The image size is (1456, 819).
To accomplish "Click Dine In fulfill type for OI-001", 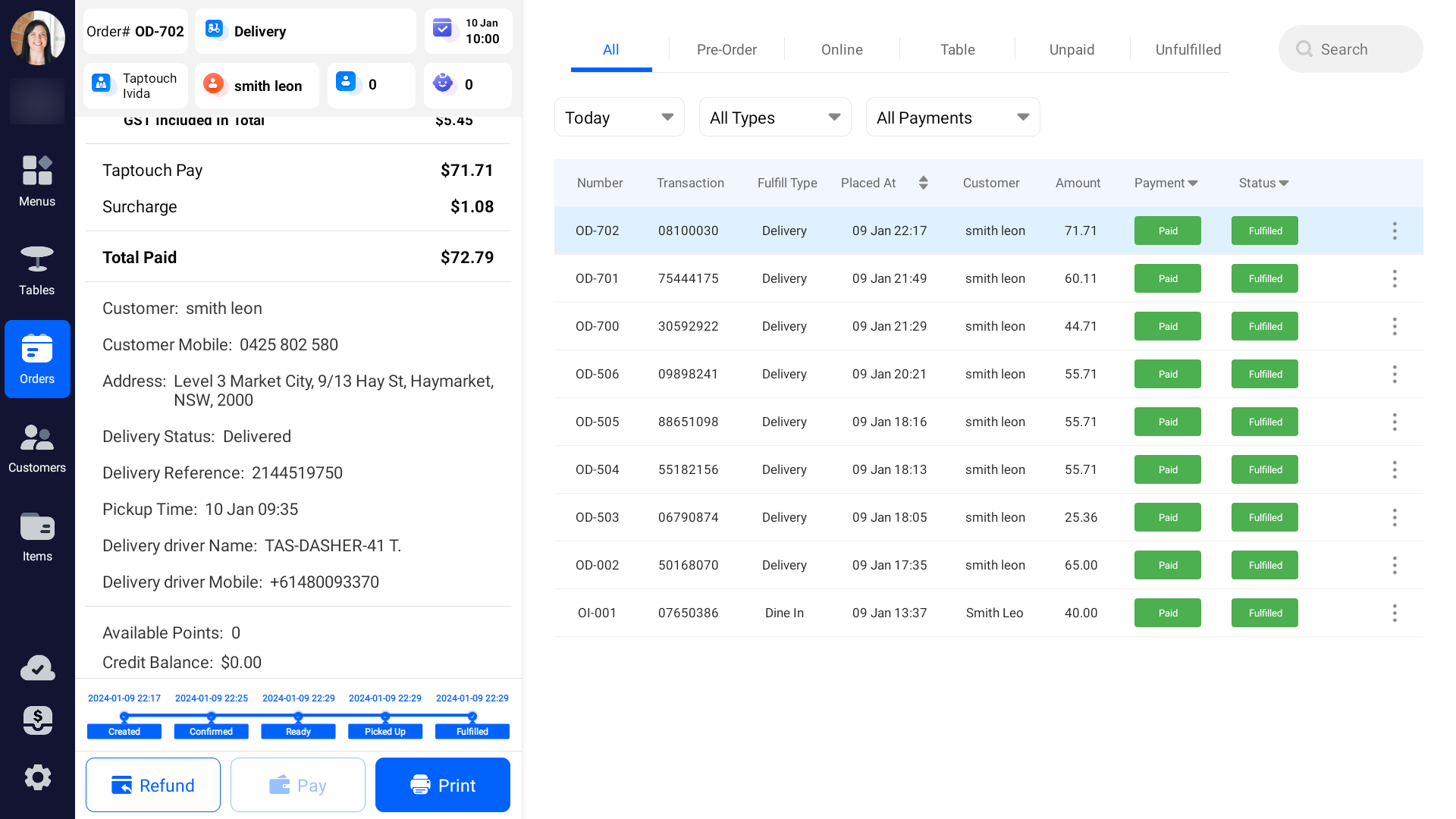I will (x=784, y=613).
